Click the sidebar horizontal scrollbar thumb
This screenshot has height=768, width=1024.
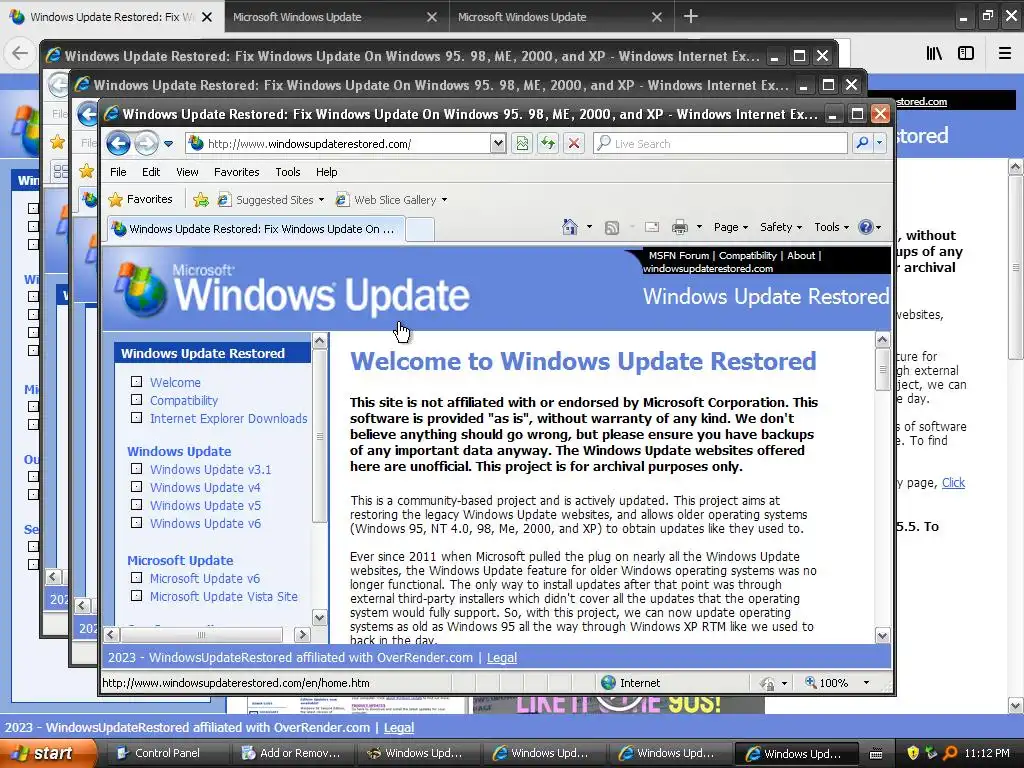(x=201, y=634)
